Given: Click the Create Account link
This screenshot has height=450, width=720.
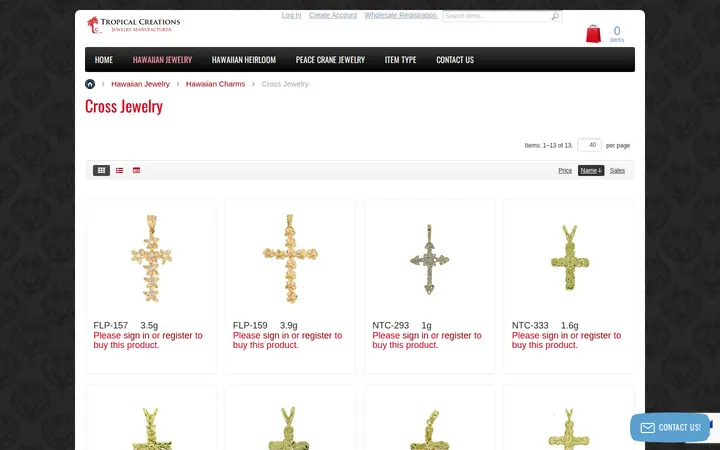Looking at the screenshot, I should pos(333,15).
